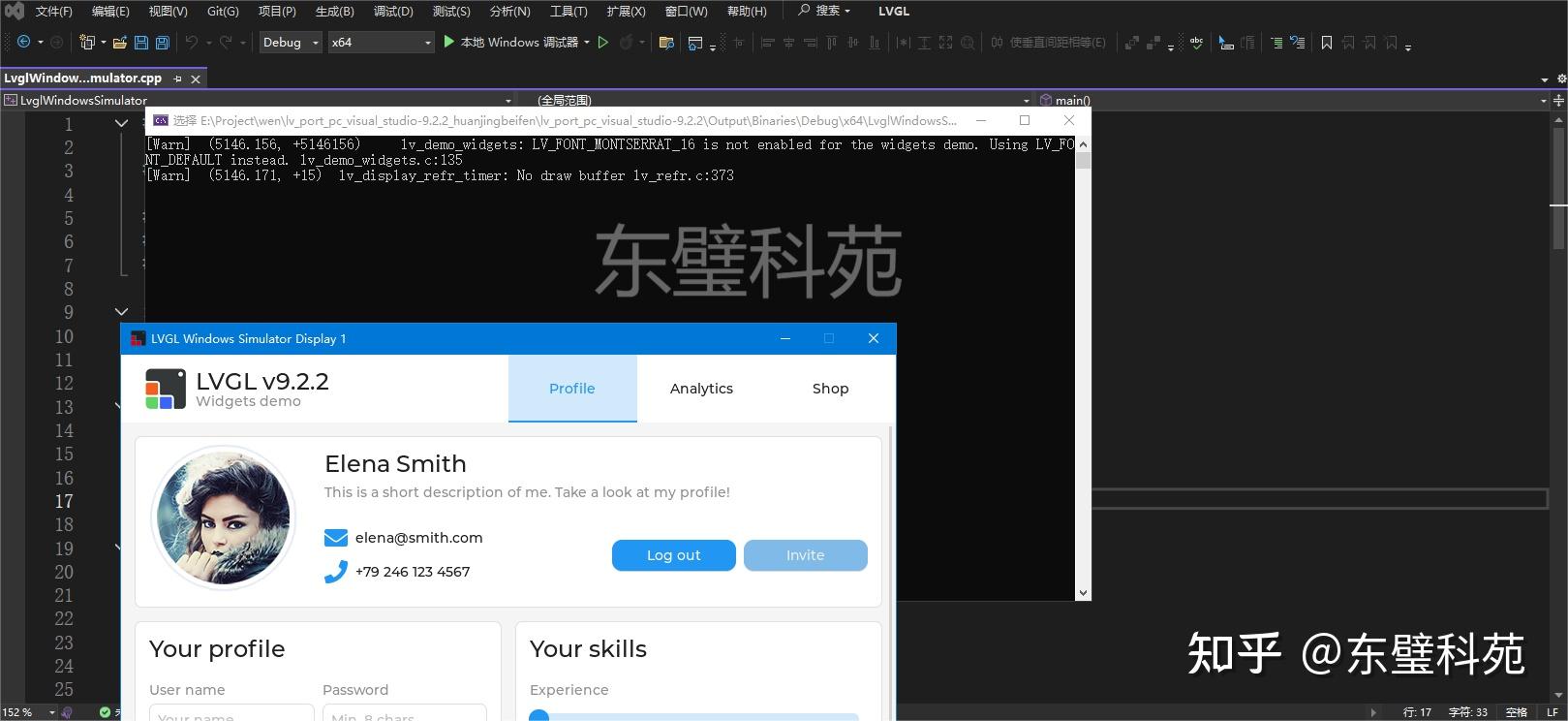The width and height of the screenshot is (1568, 721).
Task: Open the Debug configuration dropdown
Action: [x=290, y=43]
